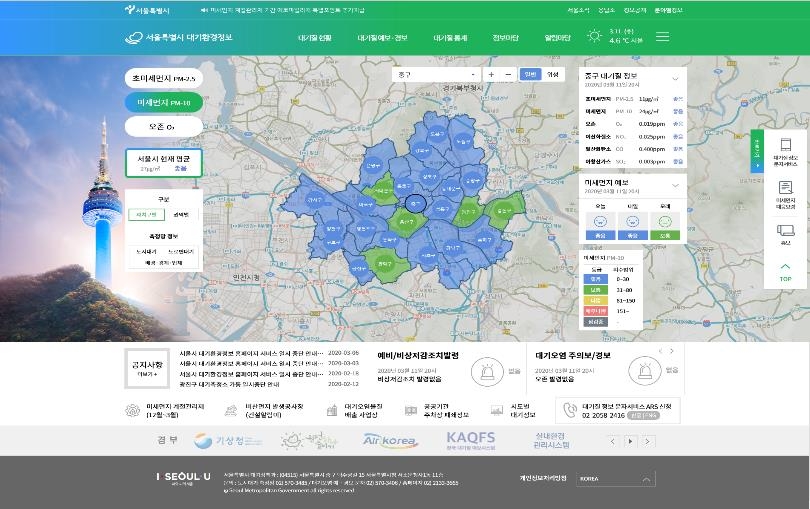Screen dimensions: 810x509
Task: Open the 정보마당 navigation menu
Action: tap(506, 38)
